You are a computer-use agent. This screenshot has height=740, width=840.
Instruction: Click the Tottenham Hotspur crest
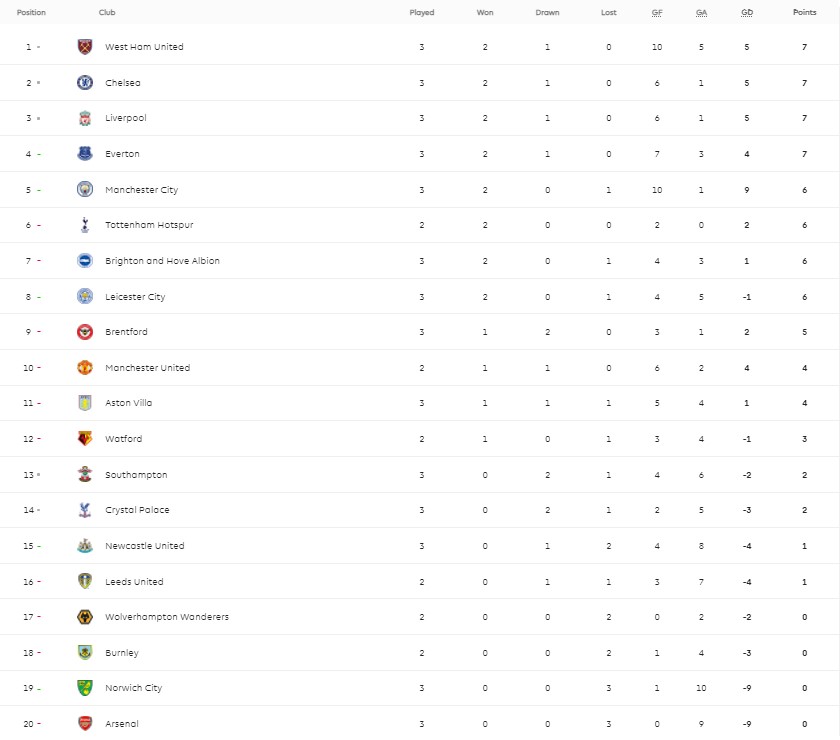pyautogui.click(x=85, y=225)
